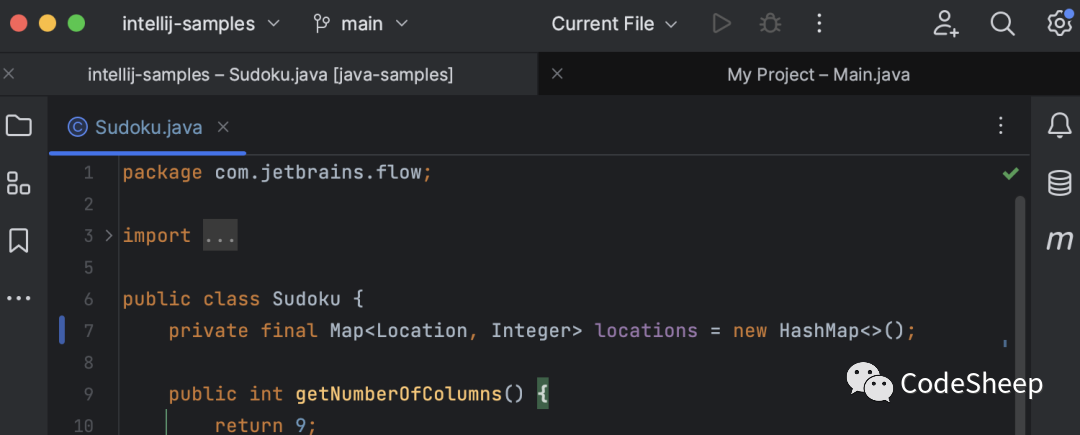The image size is (1080, 435).
Task: Expand the folded import block arrow
Action: pos(108,235)
